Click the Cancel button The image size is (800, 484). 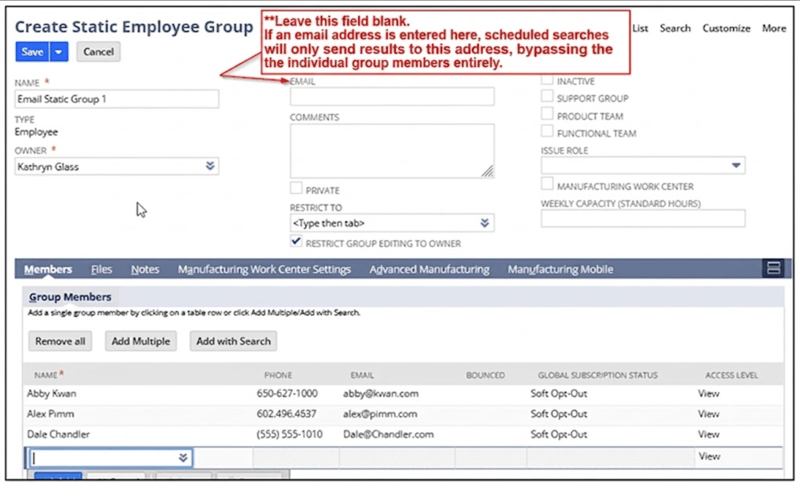[98, 52]
